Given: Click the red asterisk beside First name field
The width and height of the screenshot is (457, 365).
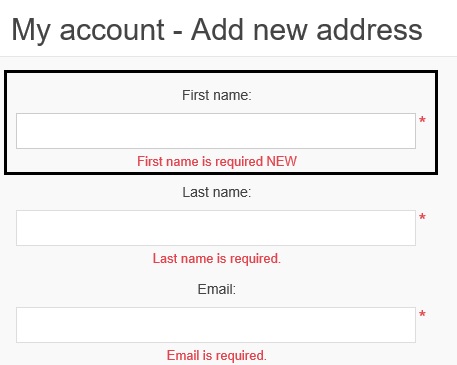Looking at the screenshot, I should click(422, 120).
